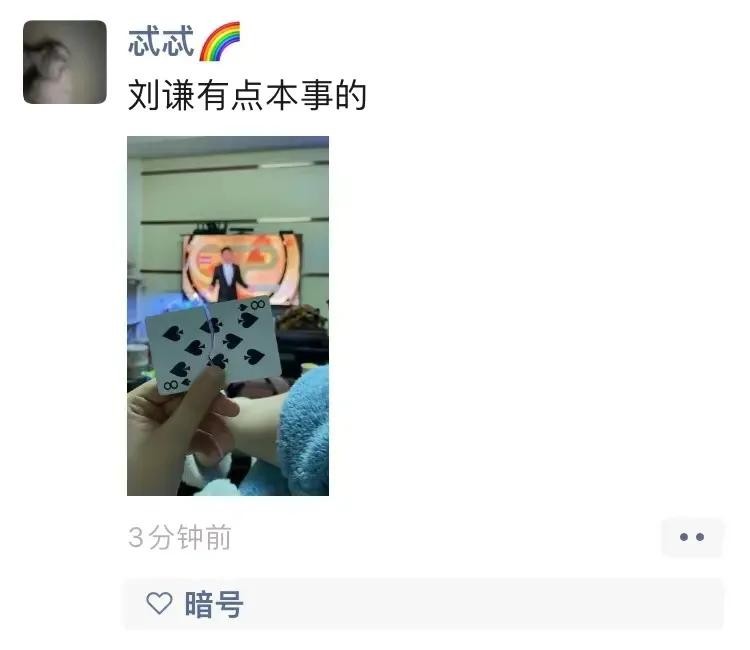The width and height of the screenshot is (750, 650).
Task: Click the gray likes bar background
Action: [424, 604]
